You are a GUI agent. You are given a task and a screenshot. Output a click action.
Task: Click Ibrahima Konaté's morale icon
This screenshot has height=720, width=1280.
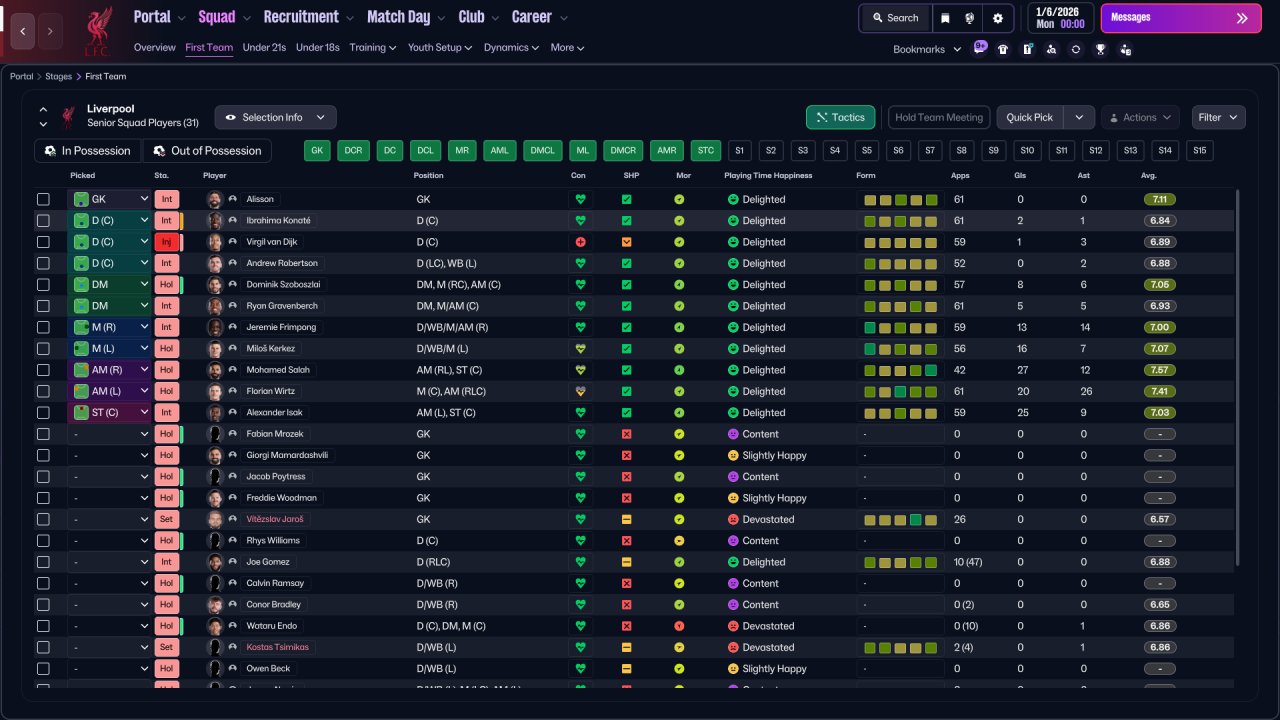click(x=679, y=221)
